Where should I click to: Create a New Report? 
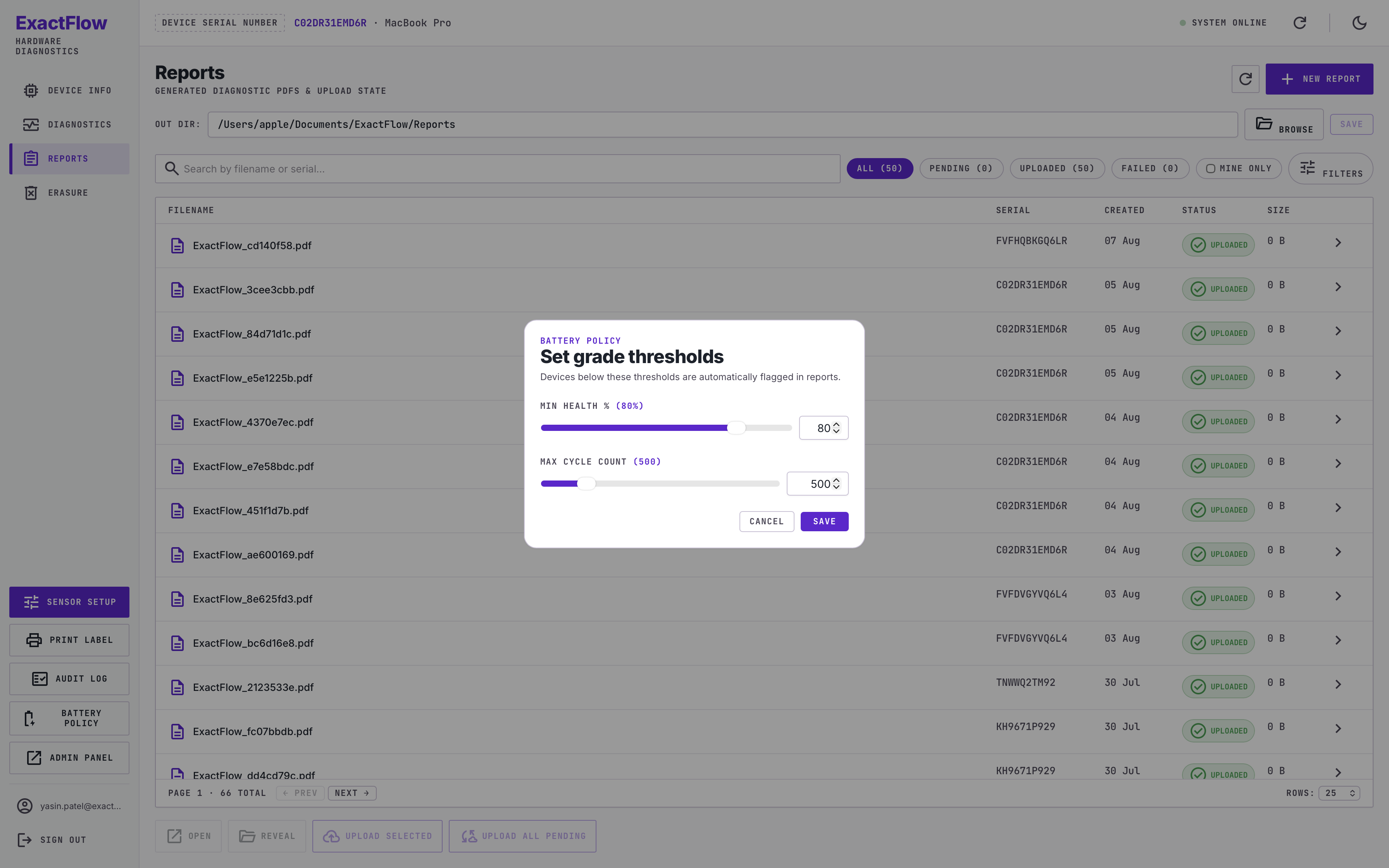(1319, 79)
